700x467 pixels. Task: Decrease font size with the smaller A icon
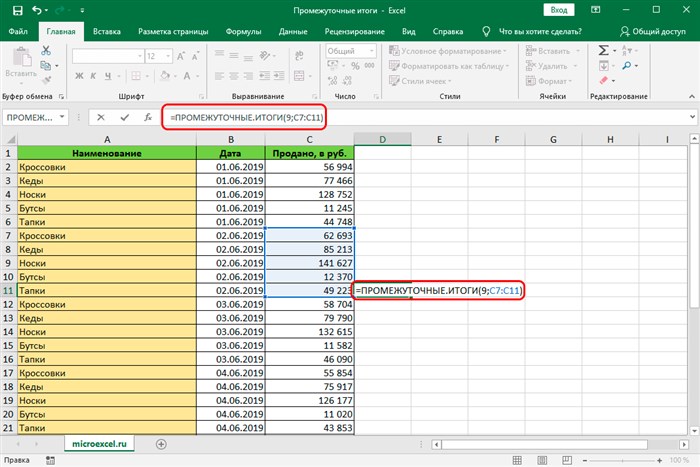coord(195,56)
